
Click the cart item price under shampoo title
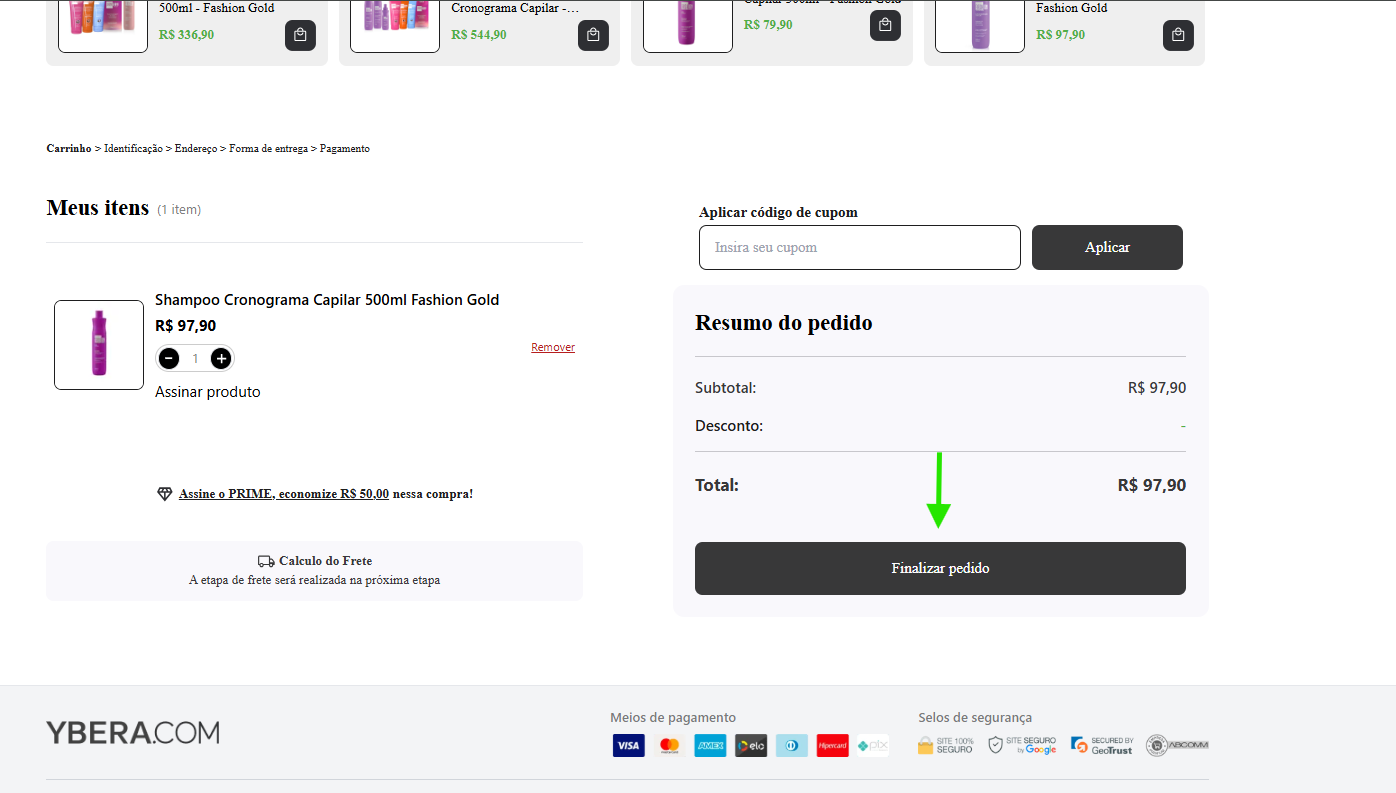186,326
